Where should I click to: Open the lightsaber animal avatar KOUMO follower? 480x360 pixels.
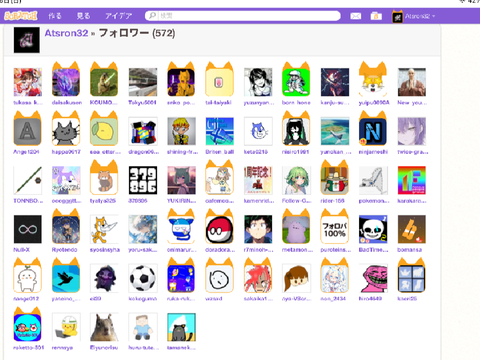click(x=104, y=82)
